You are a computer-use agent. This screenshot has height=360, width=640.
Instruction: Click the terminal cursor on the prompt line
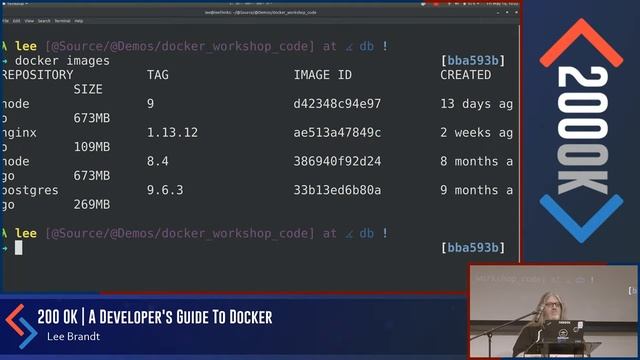[18, 248]
